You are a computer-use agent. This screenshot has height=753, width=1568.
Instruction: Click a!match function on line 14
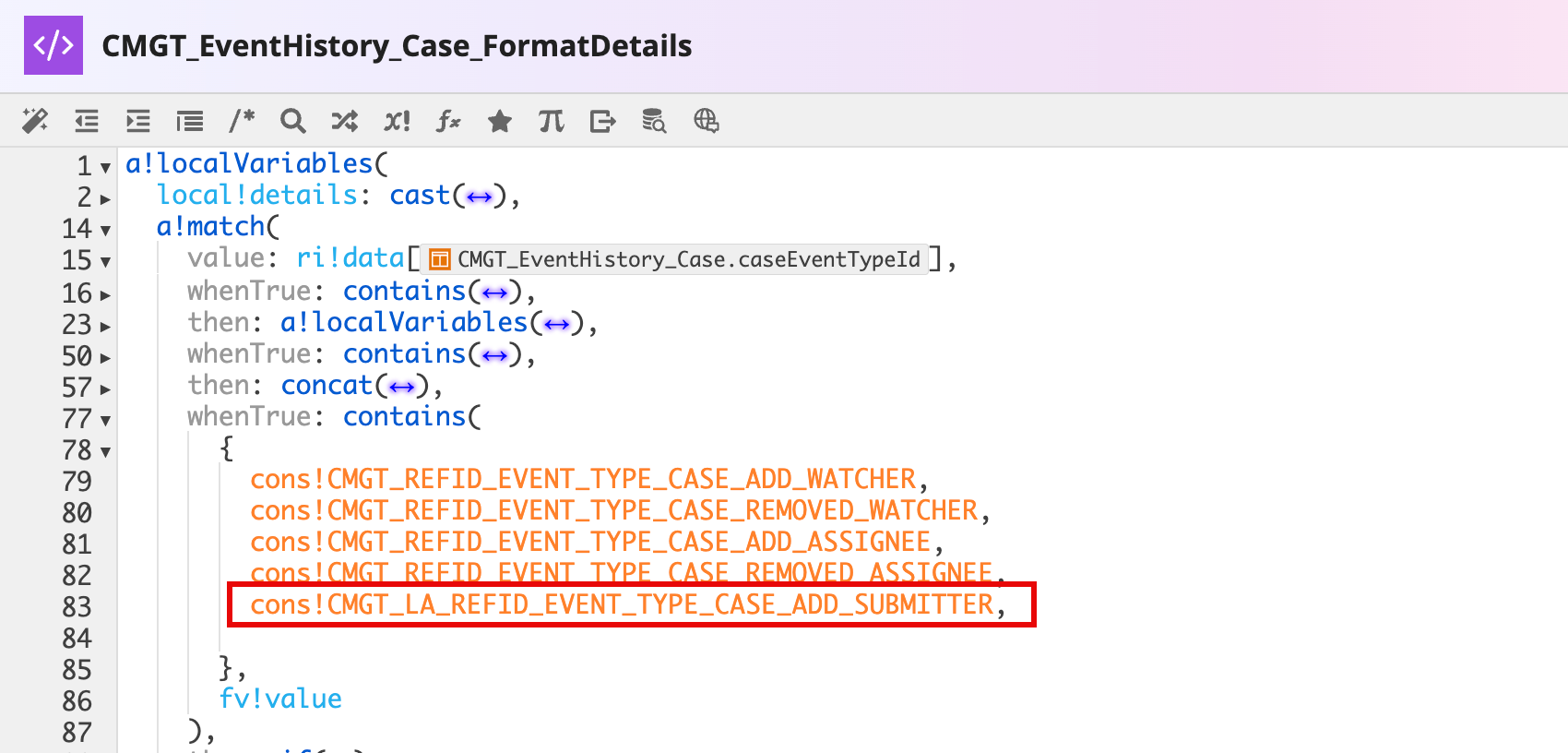[x=210, y=226]
